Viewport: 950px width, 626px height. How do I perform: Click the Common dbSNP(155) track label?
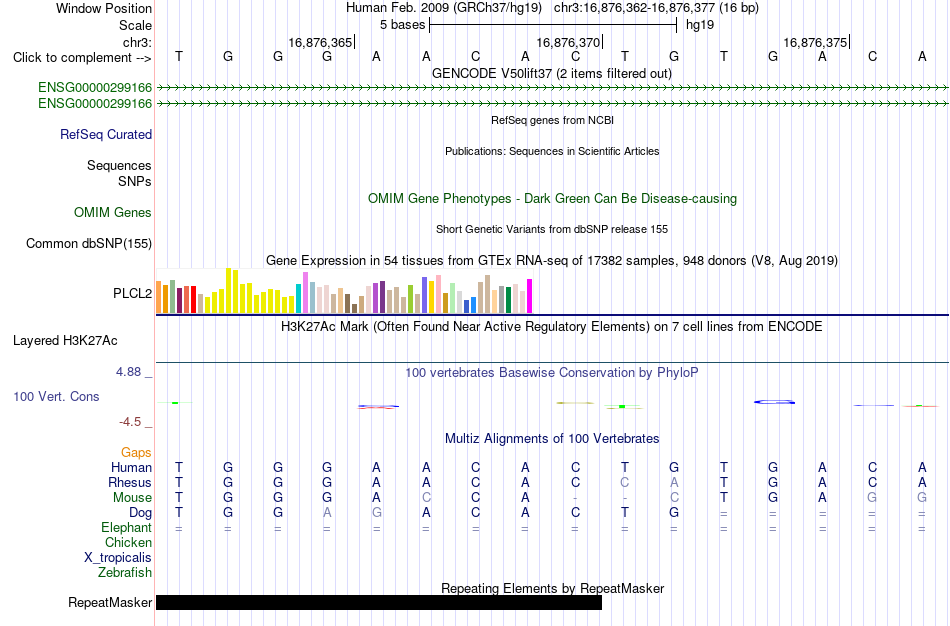[x=89, y=244]
